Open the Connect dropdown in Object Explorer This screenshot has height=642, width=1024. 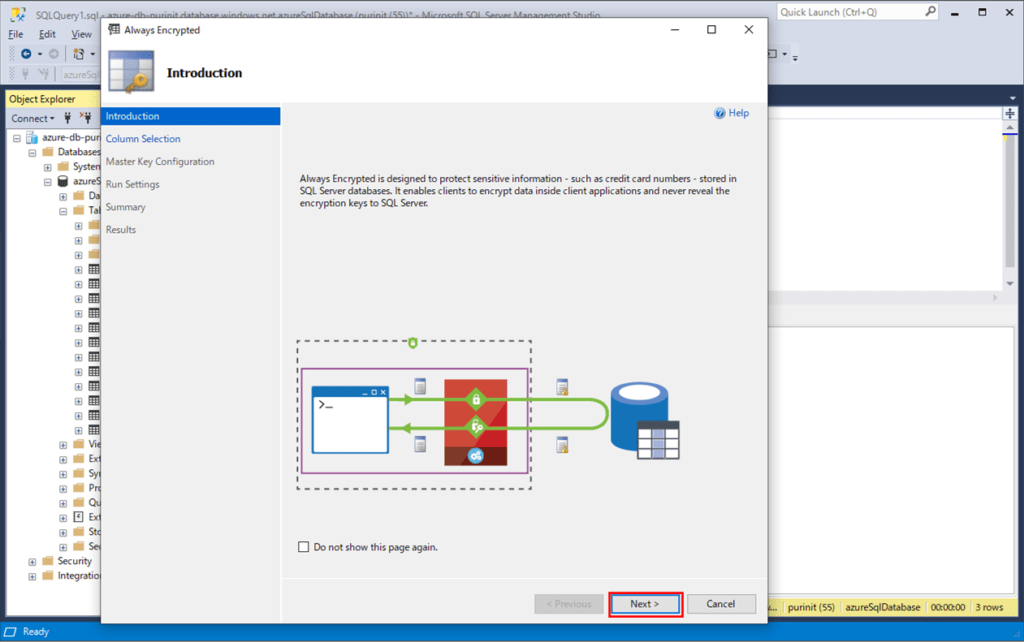pyautogui.click(x=33, y=118)
